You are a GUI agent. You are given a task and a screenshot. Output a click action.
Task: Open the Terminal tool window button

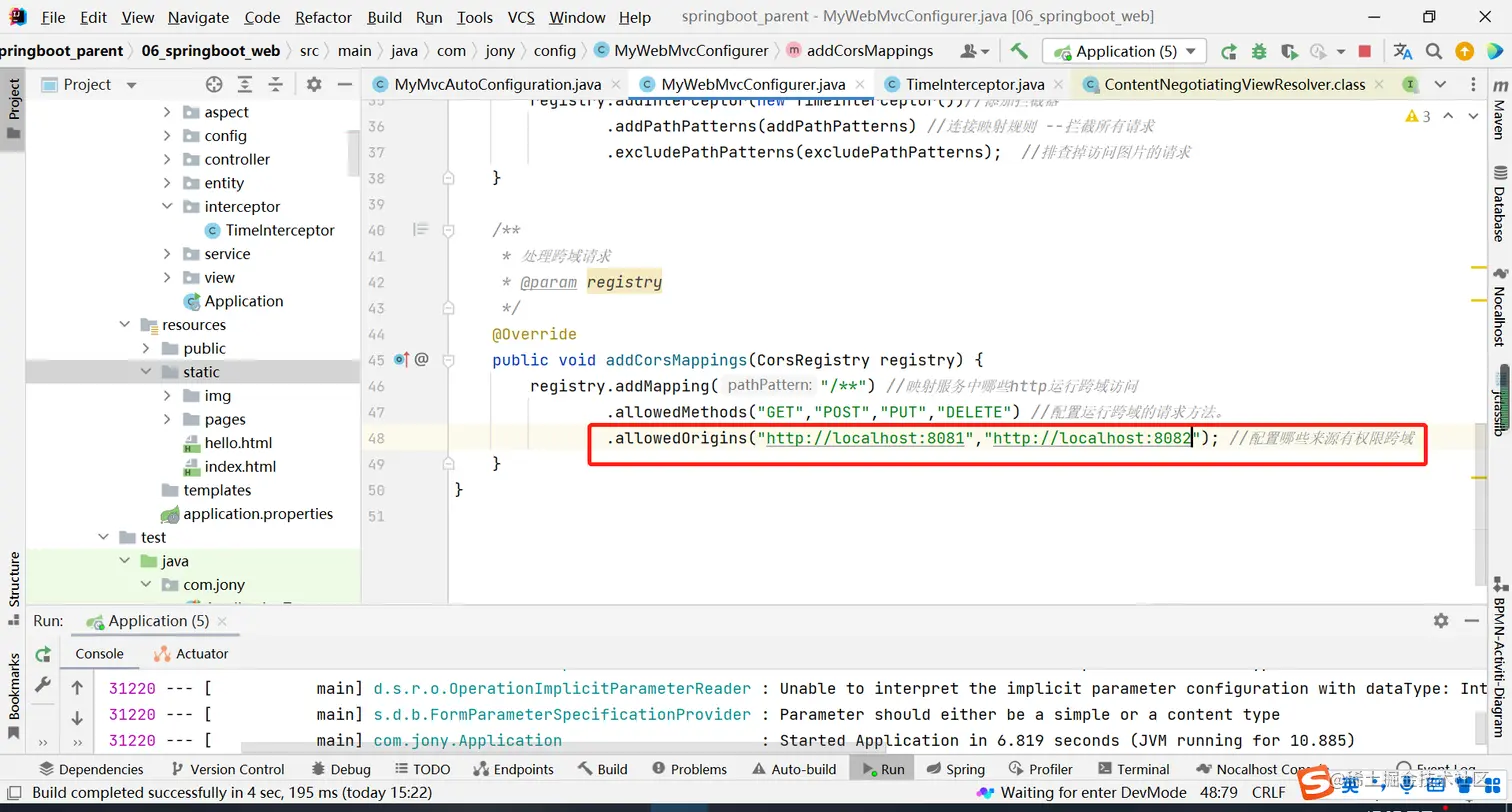tap(1134, 769)
